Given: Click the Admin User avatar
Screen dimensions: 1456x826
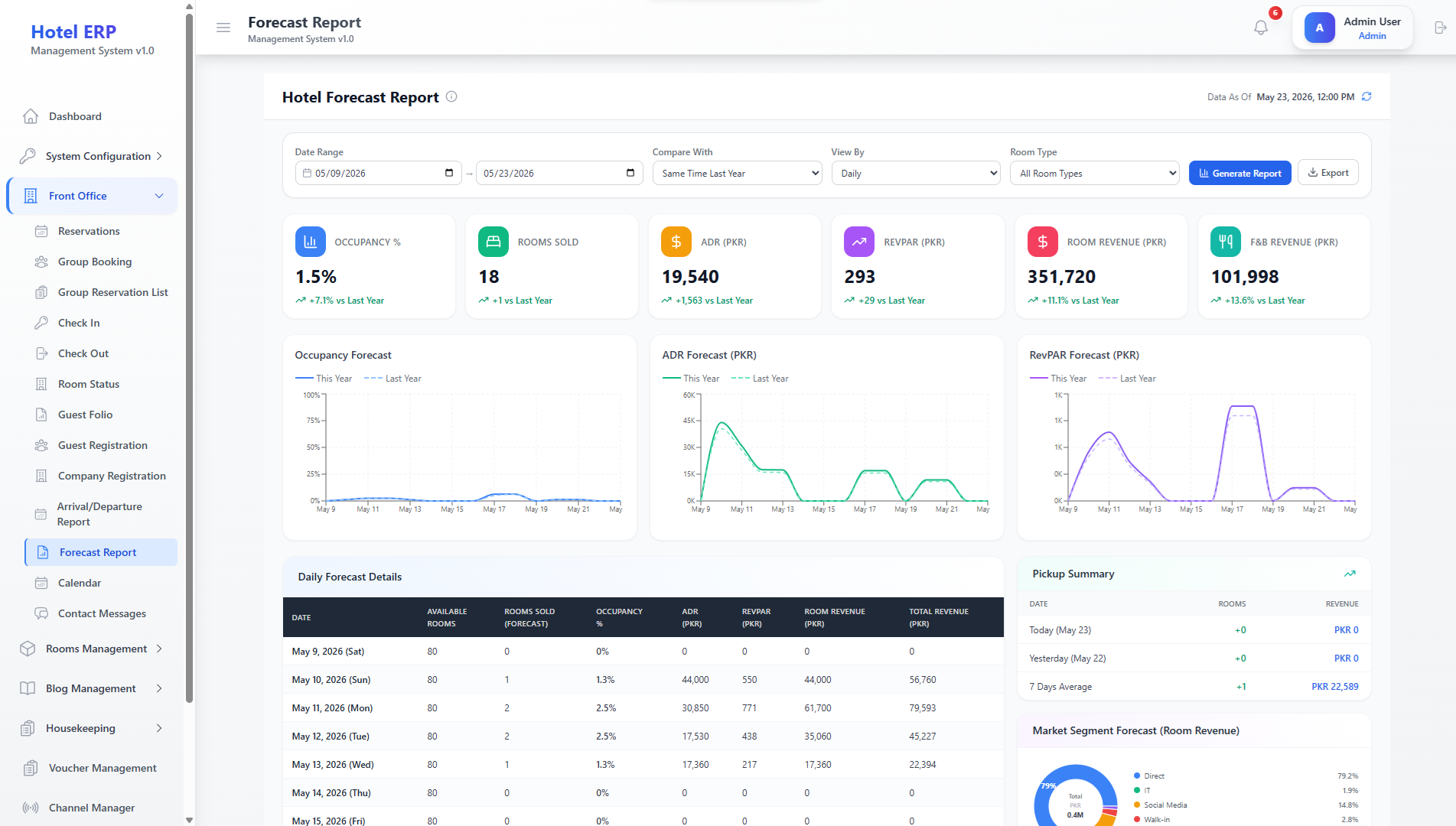Looking at the screenshot, I should point(1319,28).
